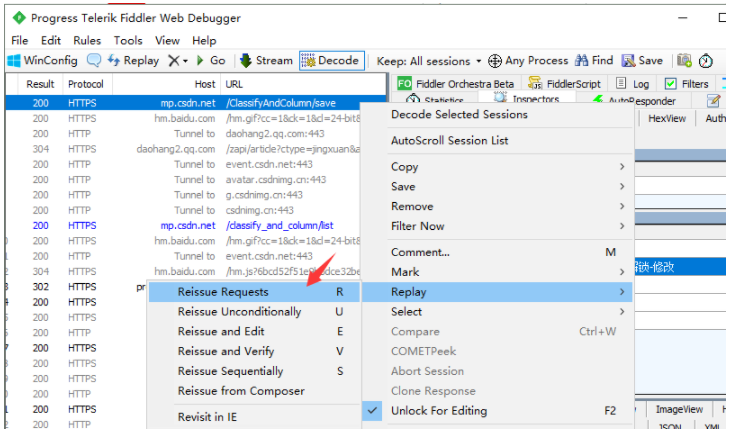
Task: Expand the Select submenu
Action: point(497,311)
